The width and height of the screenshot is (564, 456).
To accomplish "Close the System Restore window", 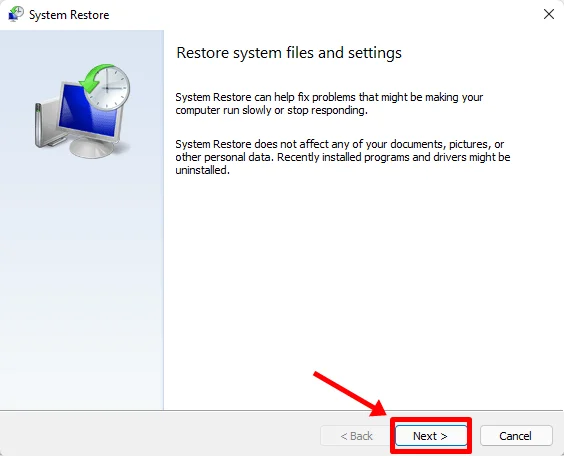I will pyautogui.click(x=549, y=14).
